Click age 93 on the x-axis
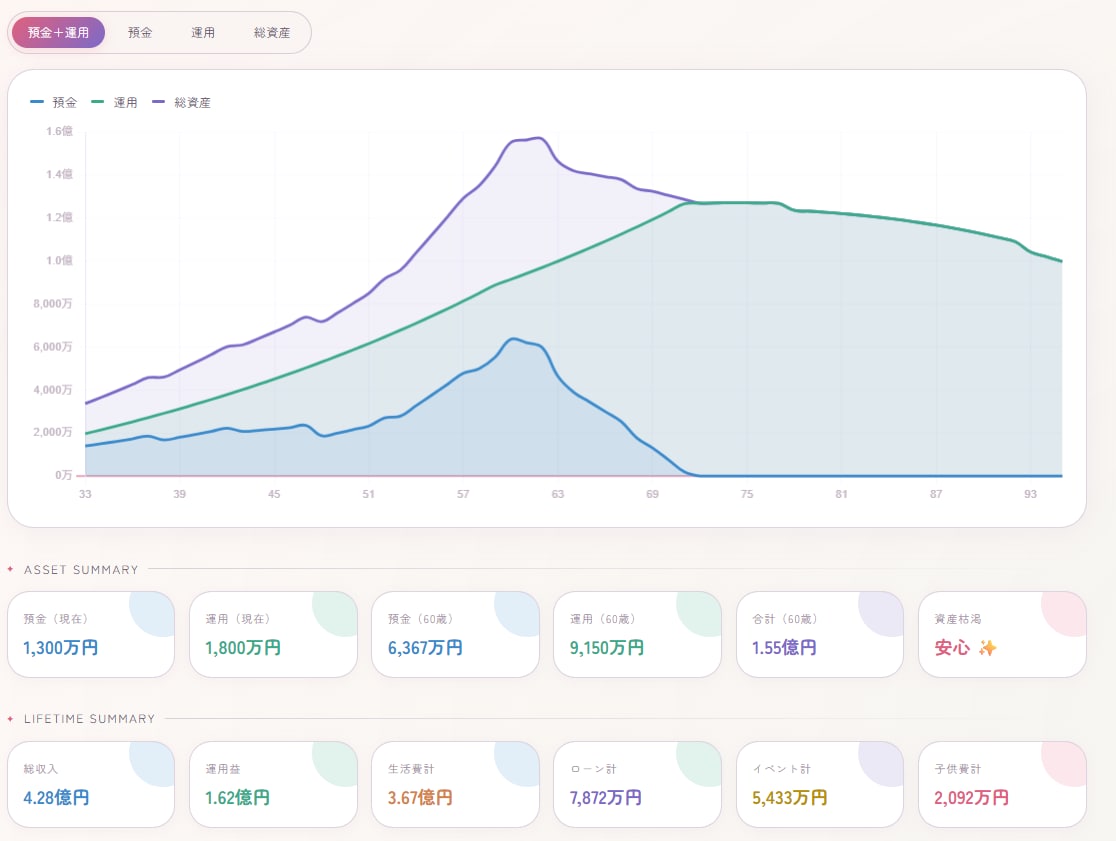 [x=1031, y=494]
